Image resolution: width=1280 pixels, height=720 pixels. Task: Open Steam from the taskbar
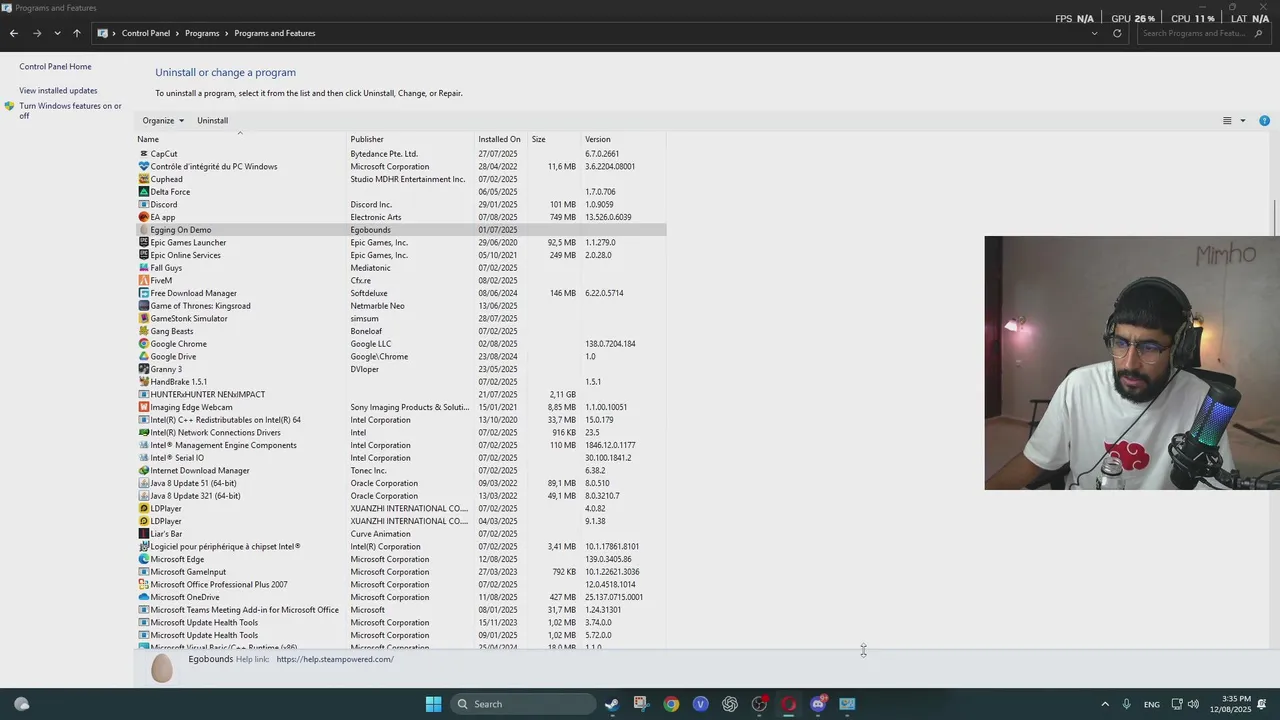click(x=612, y=704)
